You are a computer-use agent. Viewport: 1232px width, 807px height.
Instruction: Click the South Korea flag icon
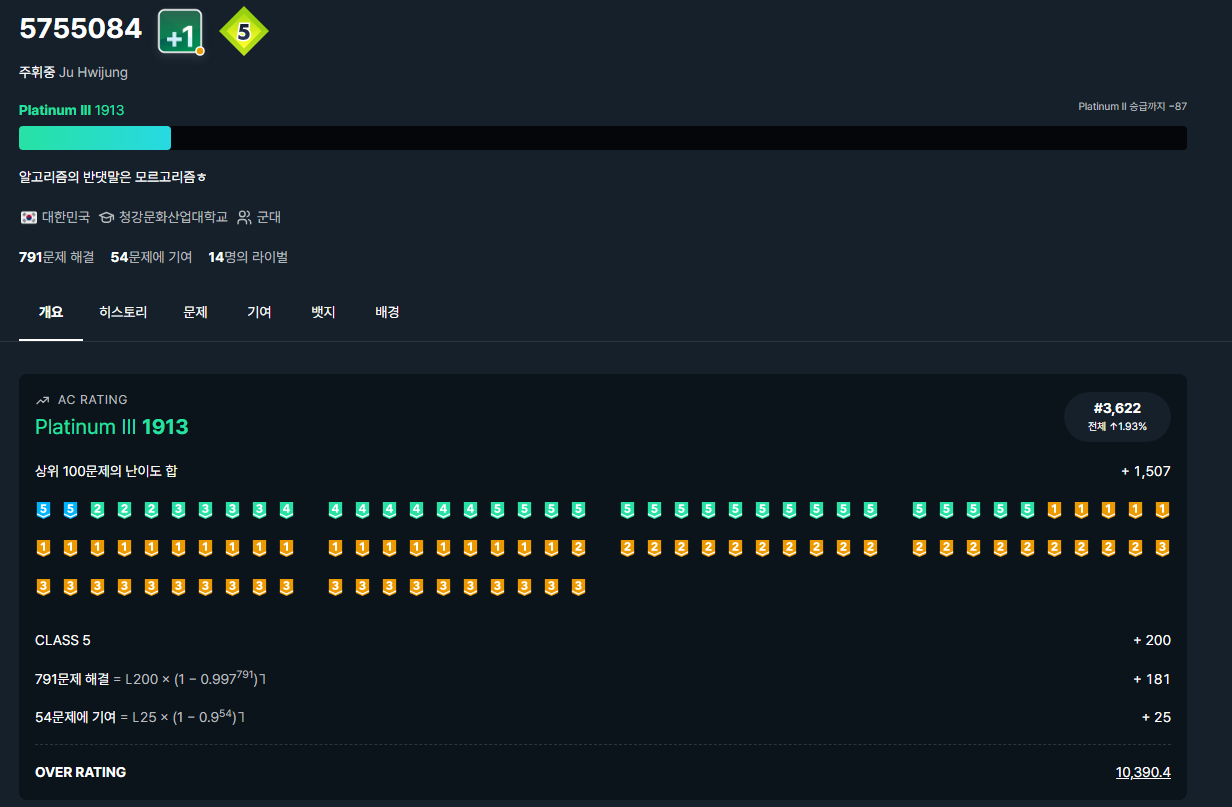28,217
